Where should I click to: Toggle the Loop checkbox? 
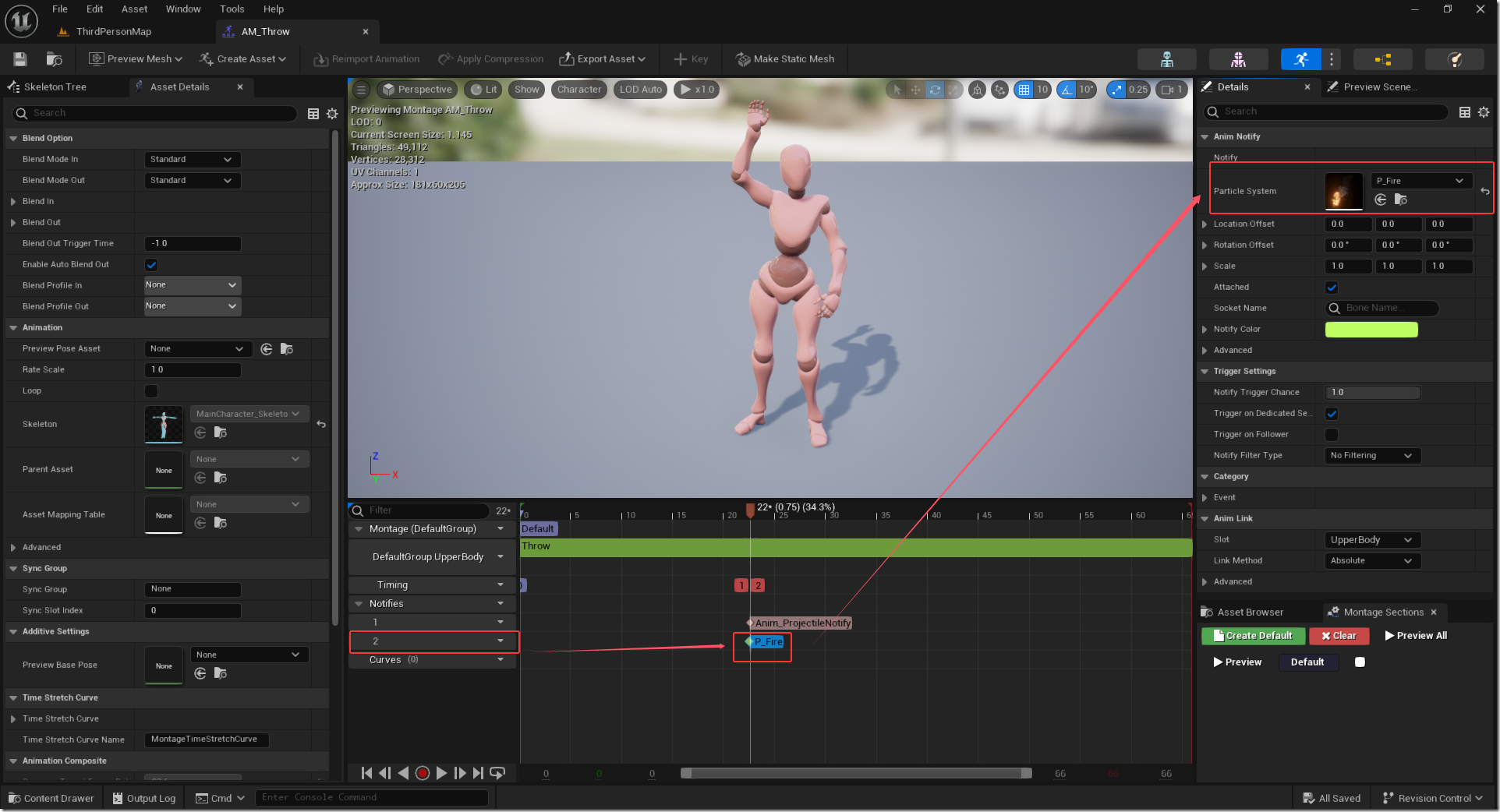coord(151,391)
